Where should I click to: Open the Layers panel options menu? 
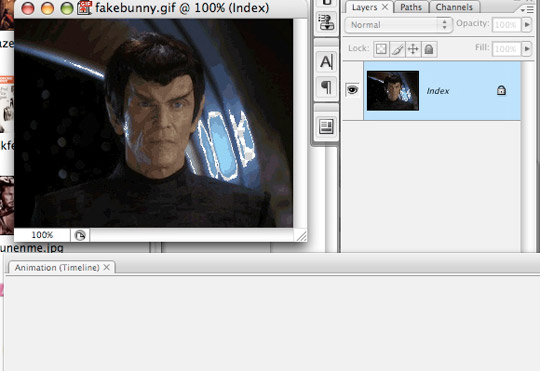pyautogui.click(x=527, y=10)
